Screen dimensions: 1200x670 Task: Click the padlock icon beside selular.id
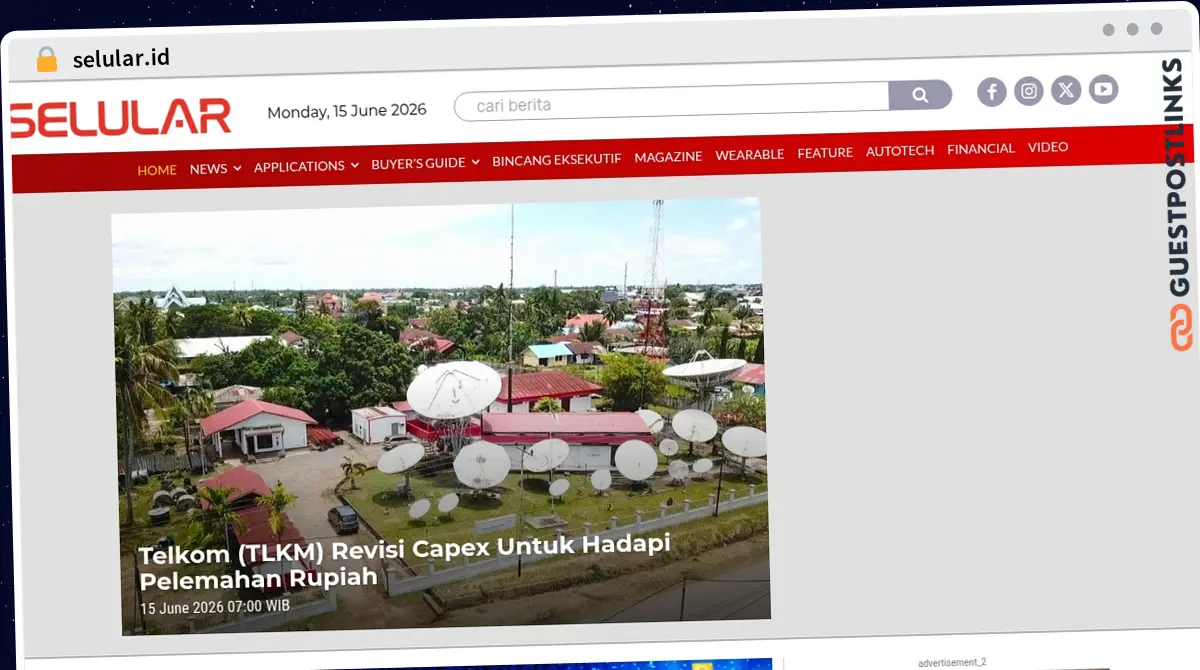tap(46, 60)
